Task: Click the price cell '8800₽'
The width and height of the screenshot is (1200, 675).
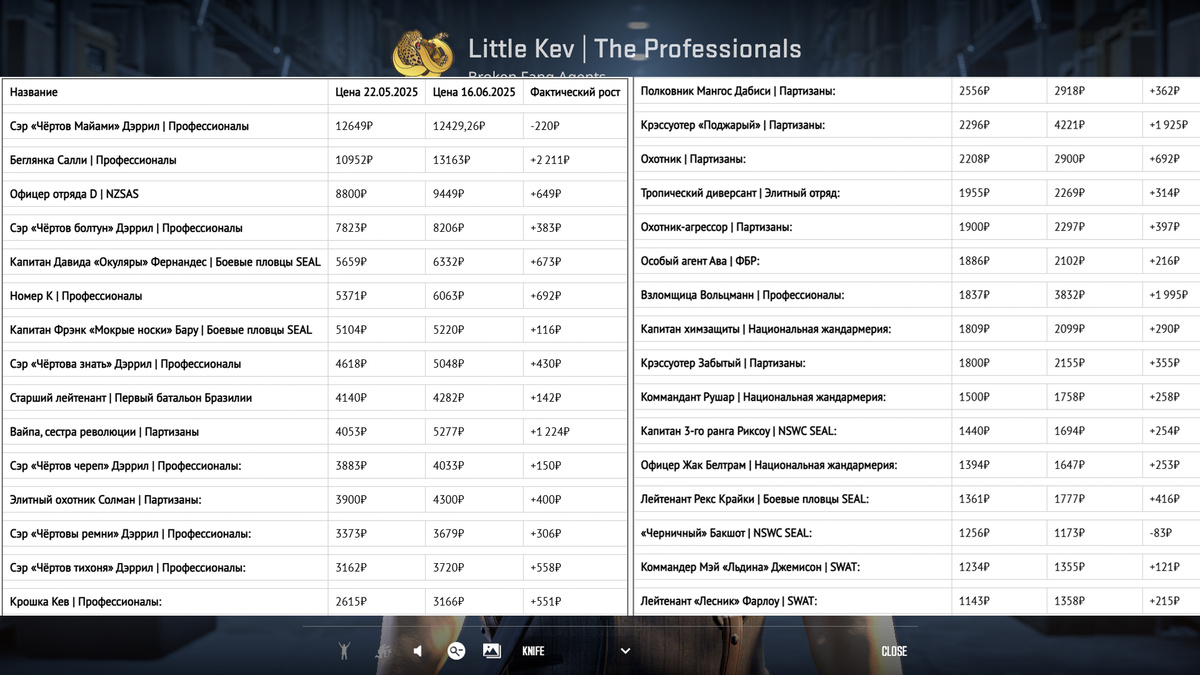Action: pos(351,194)
